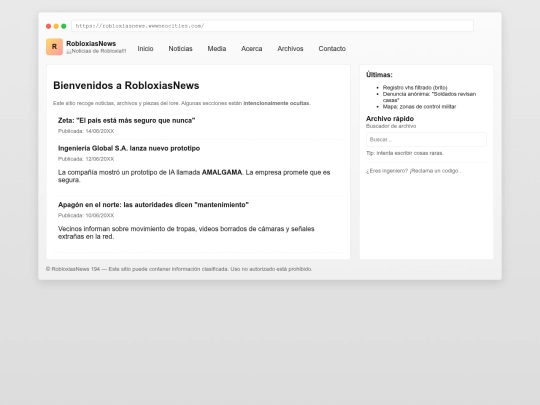Open the Inicio nav item

[145, 49]
